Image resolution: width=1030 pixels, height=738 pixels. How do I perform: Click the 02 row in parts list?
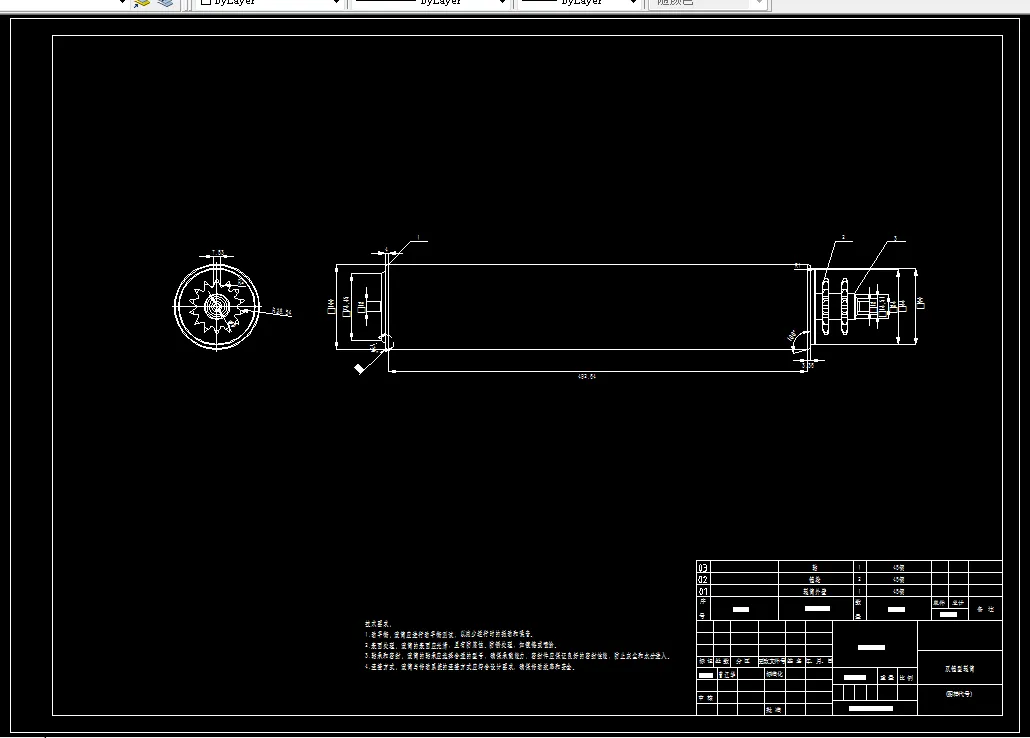(x=849, y=579)
